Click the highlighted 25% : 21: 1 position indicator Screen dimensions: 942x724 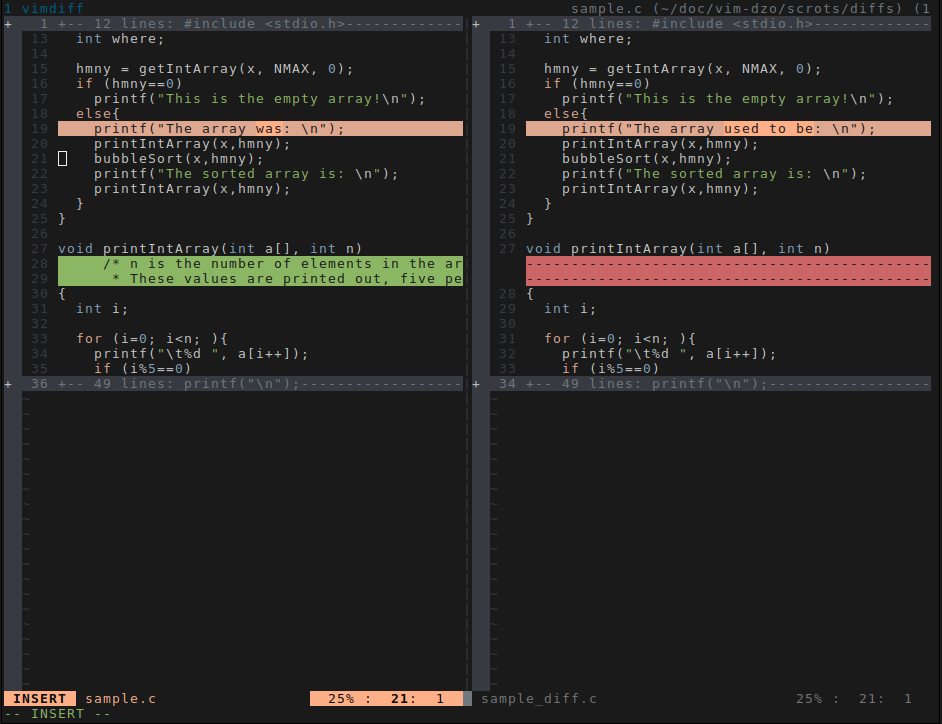point(386,698)
